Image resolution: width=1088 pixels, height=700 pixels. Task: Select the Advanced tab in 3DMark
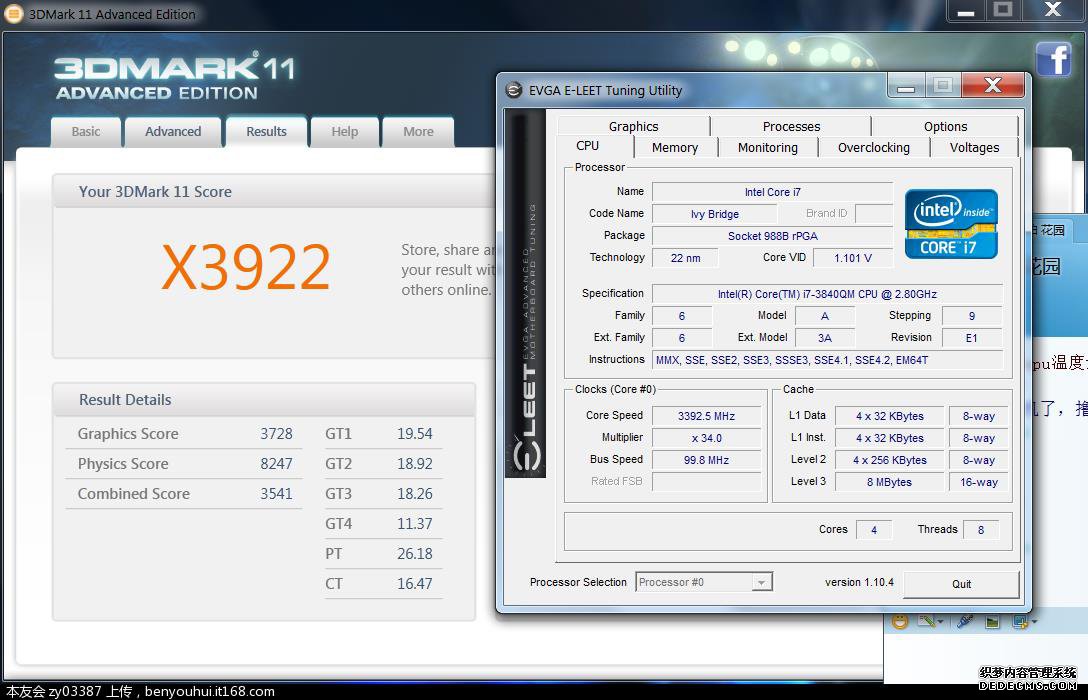click(x=173, y=131)
